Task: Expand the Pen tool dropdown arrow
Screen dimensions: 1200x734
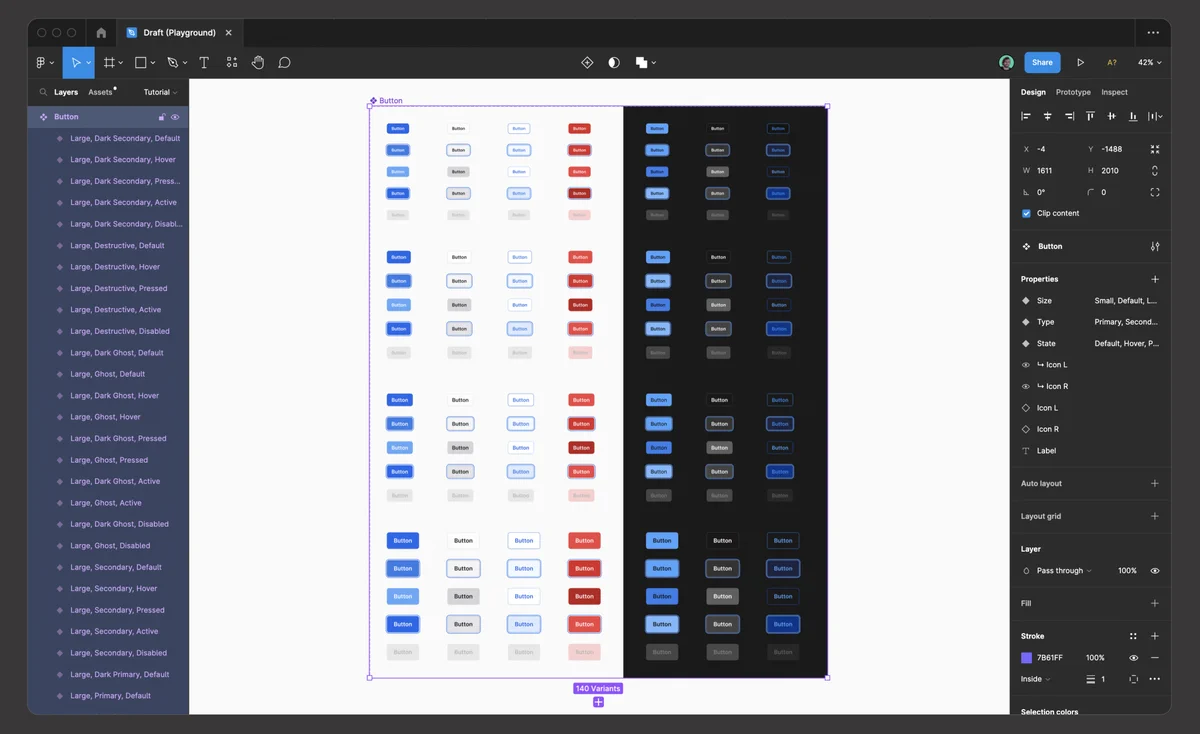Action: tap(184, 63)
